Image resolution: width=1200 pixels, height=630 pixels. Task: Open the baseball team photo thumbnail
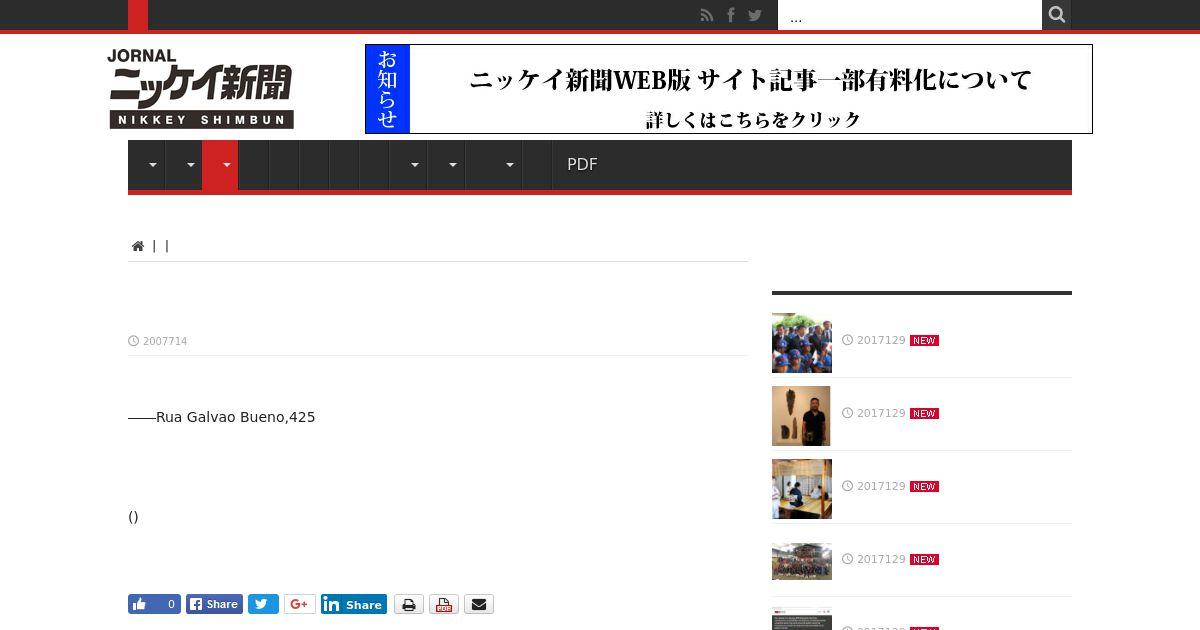pos(801,343)
